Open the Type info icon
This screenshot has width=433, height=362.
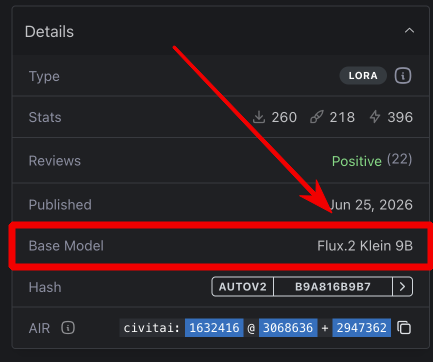[x=403, y=76]
